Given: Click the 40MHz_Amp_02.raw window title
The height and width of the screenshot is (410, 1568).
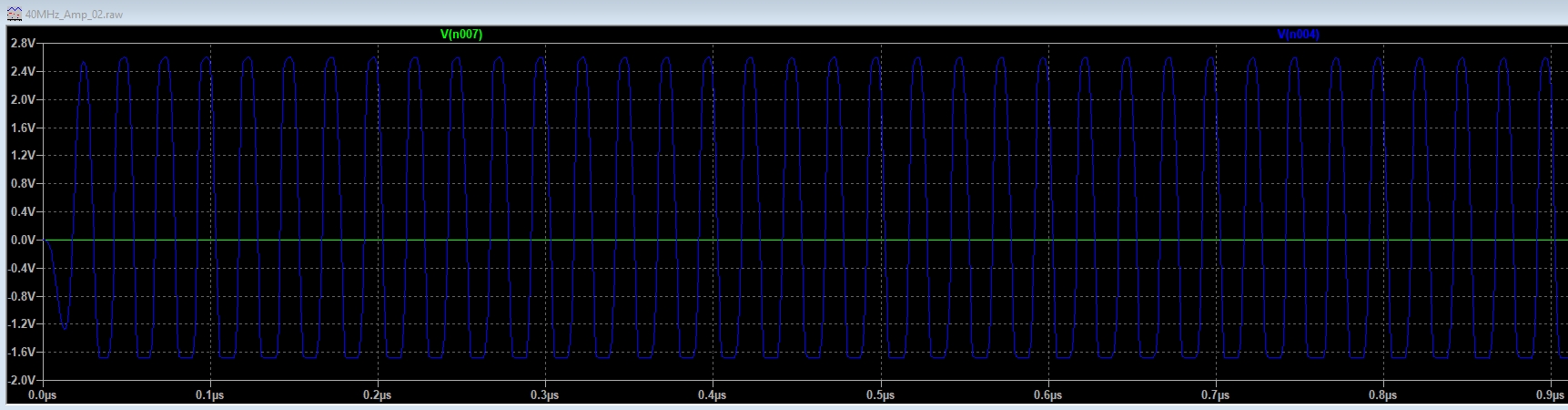Looking at the screenshot, I should pos(75,15).
